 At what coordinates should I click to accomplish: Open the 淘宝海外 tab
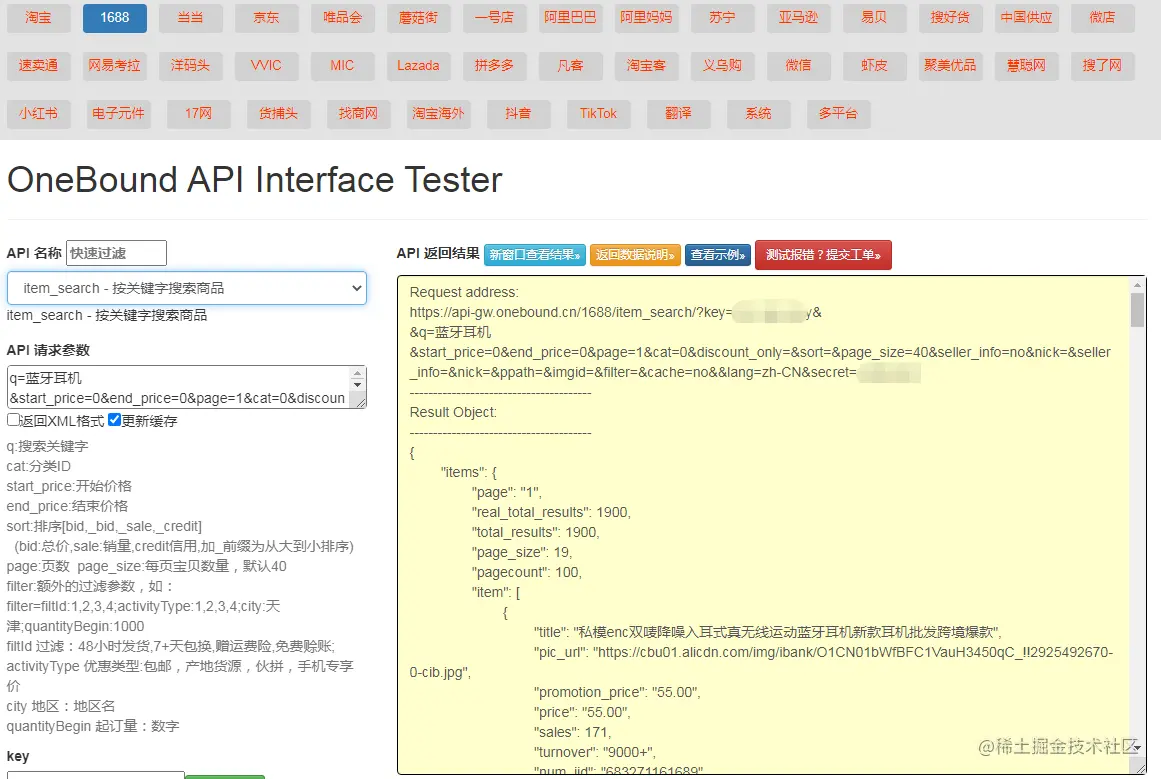[x=438, y=114]
